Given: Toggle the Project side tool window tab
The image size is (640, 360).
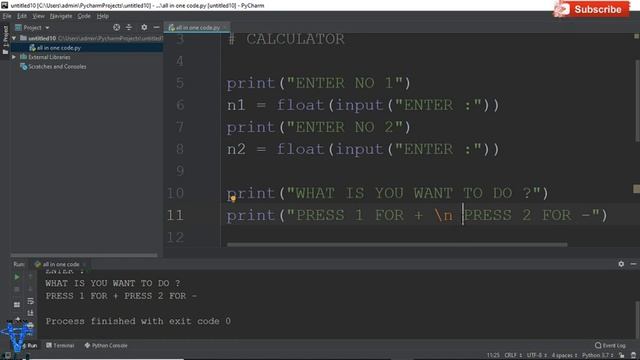Looking at the screenshot, I should point(5,40).
